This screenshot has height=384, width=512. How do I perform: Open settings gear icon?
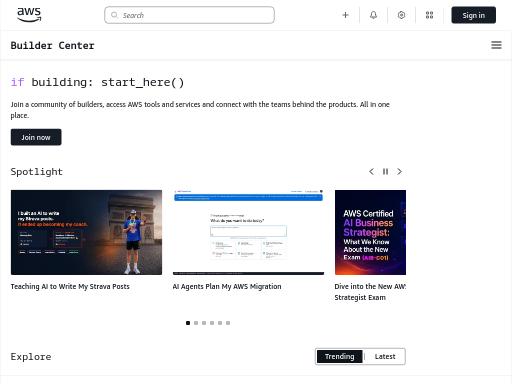click(x=401, y=15)
